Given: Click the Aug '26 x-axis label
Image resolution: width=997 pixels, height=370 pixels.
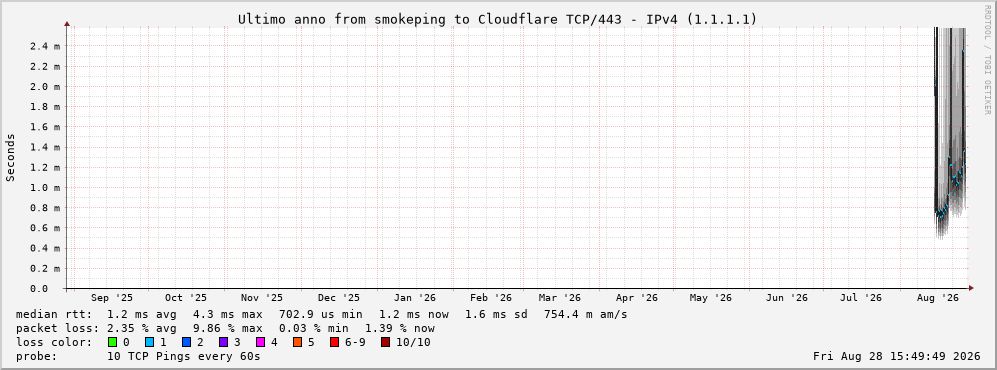Looking at the screenshot, I should pos(937,298).
